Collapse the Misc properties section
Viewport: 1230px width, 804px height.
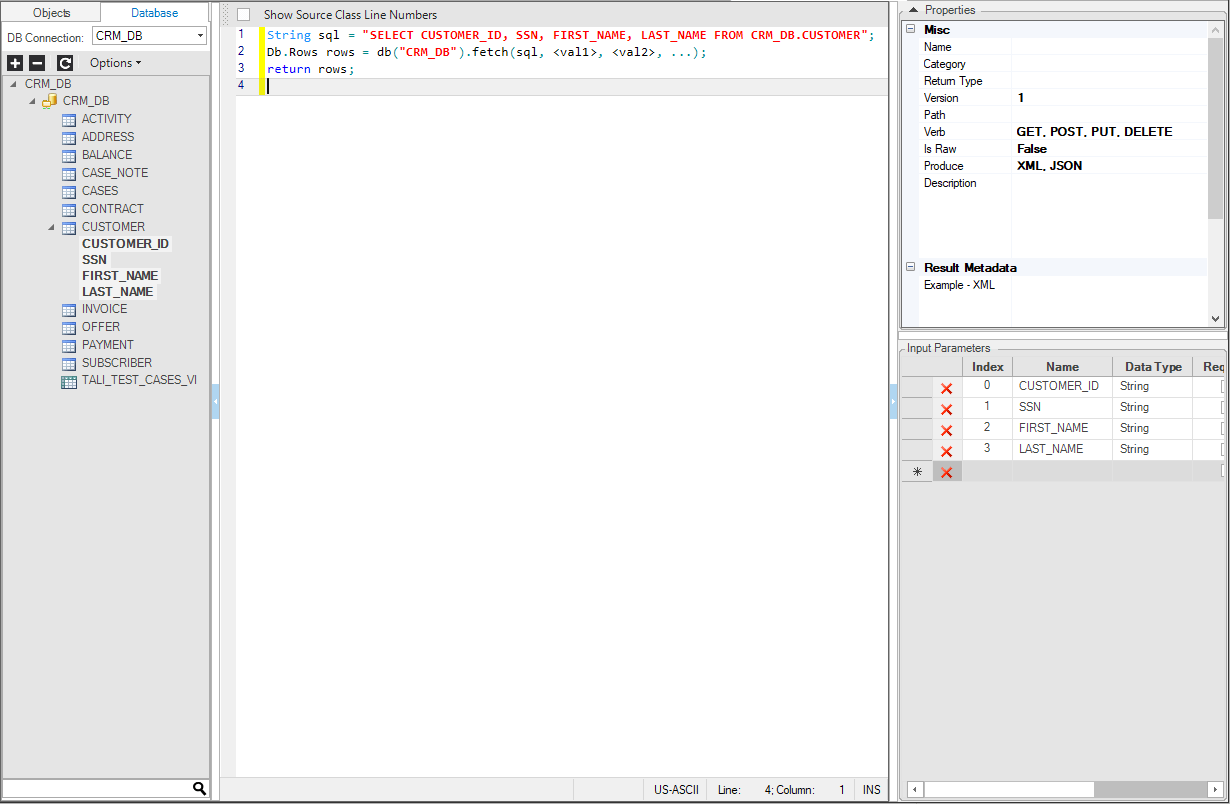pos(911,30)
